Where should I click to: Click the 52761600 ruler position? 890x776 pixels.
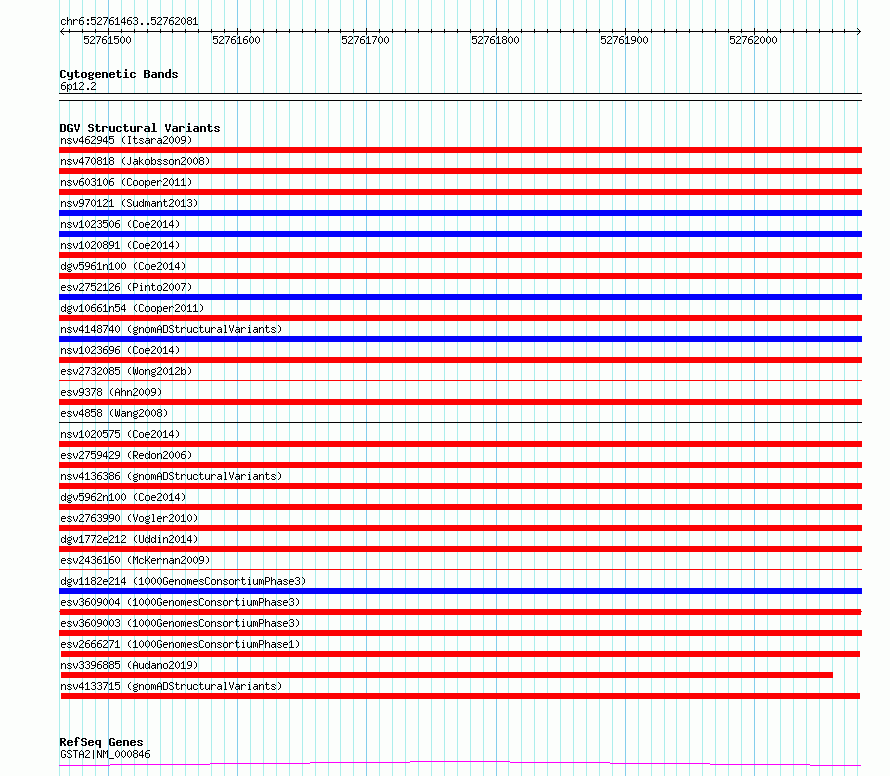[236, 40]
